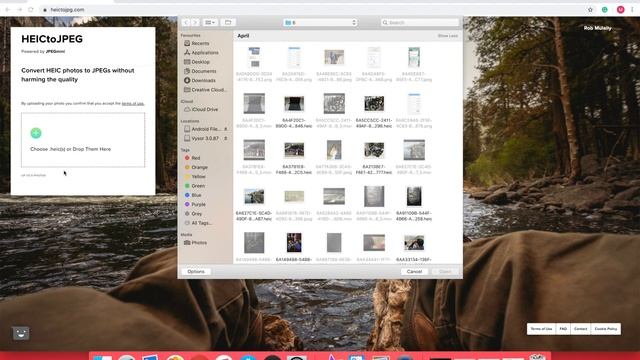Open the browser three-dot menu

[632, 9]
